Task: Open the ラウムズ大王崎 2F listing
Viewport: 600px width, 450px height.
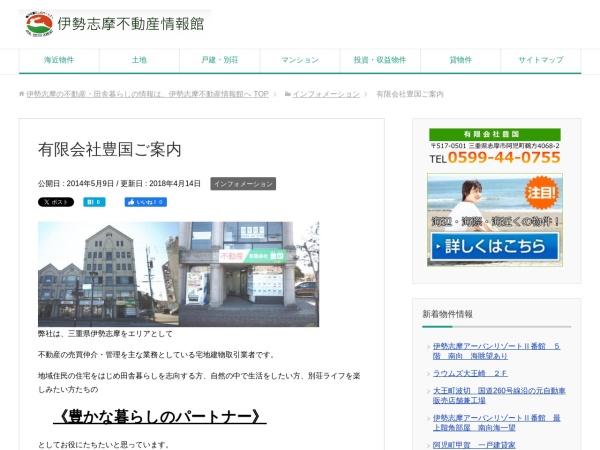Action: (x=470, y=373)
